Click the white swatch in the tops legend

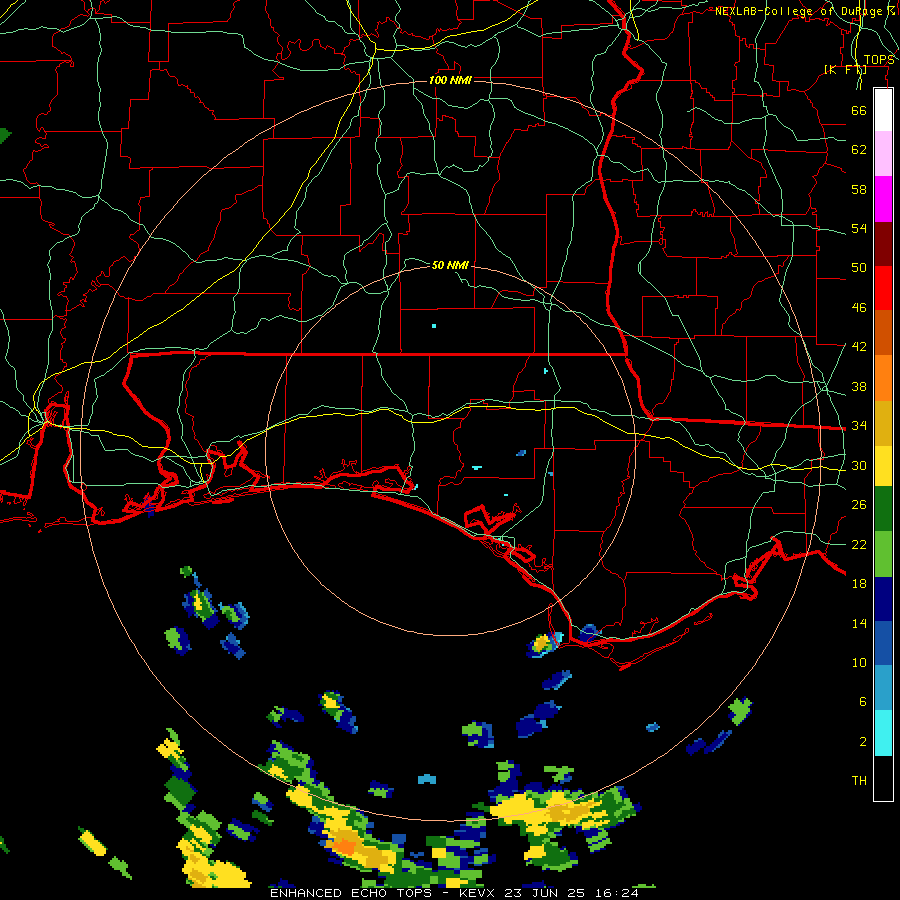click(x=883, y=110)
